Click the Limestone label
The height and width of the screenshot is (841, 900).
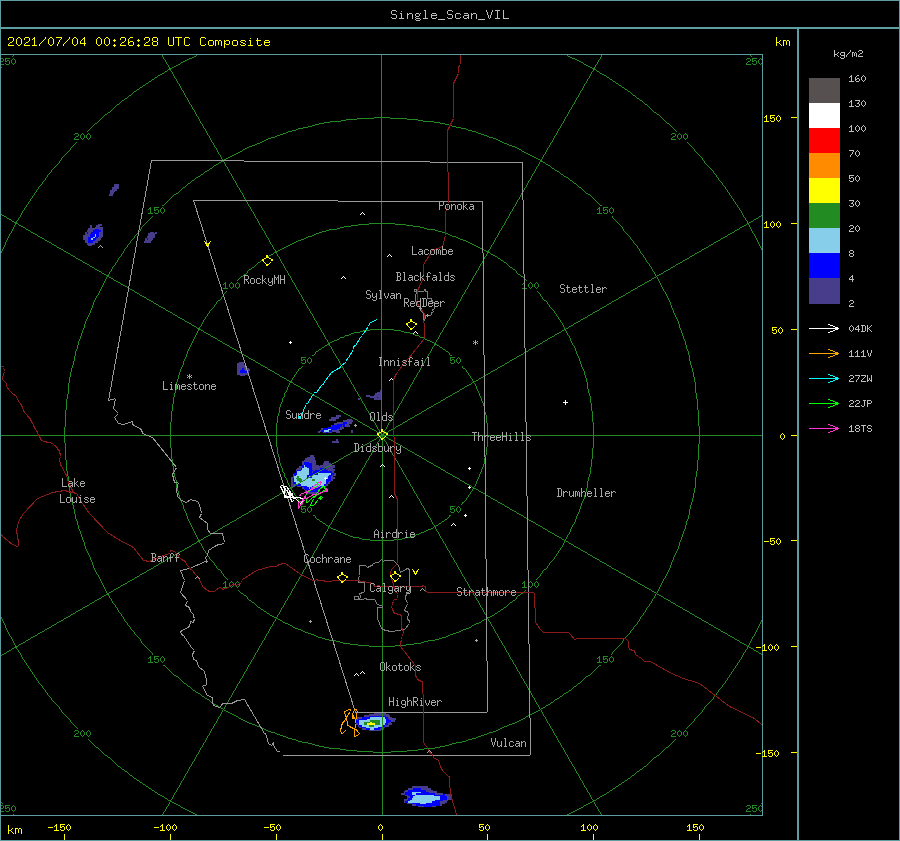click(189, 386)
